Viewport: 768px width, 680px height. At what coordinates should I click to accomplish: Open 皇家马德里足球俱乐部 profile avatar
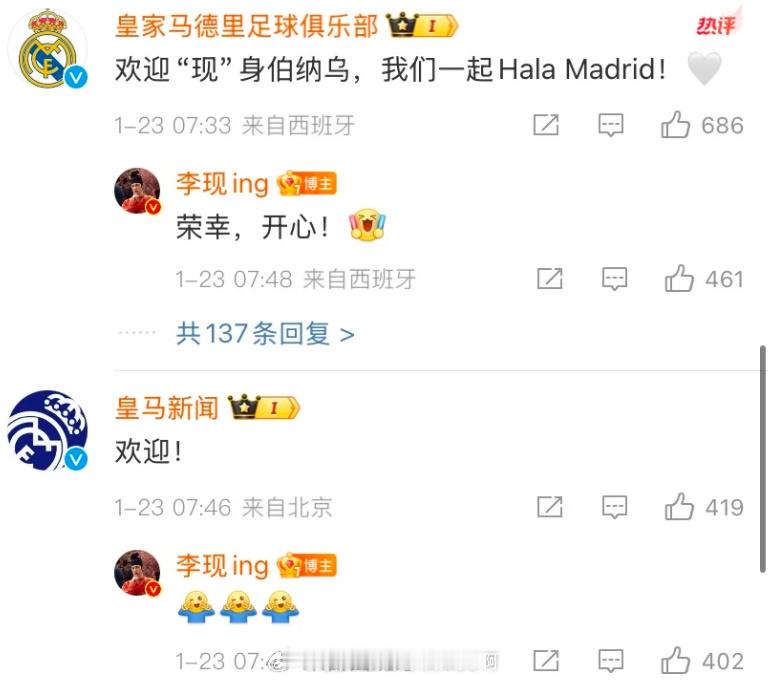48,49
